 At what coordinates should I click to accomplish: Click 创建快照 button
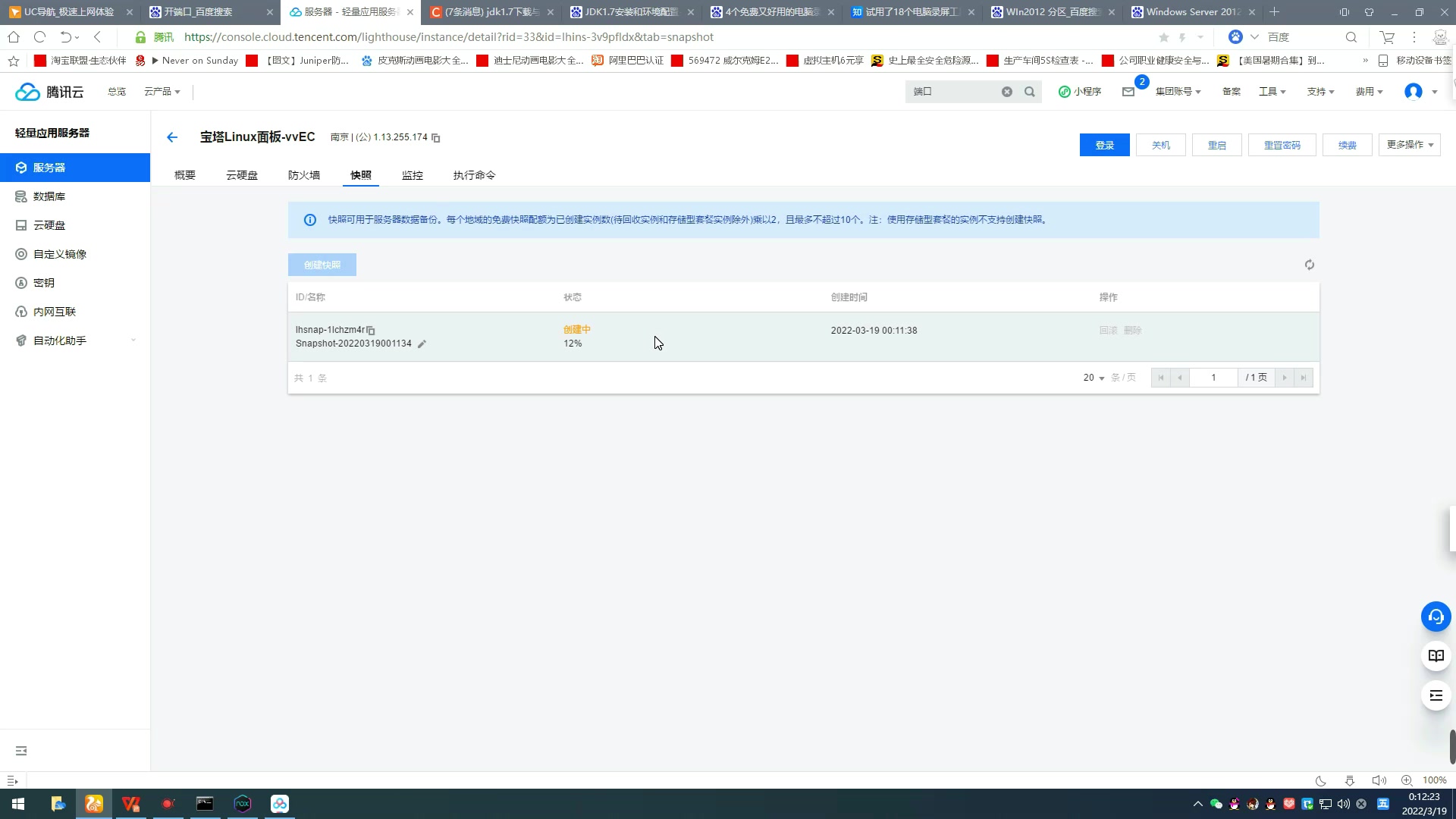point(322,265)
